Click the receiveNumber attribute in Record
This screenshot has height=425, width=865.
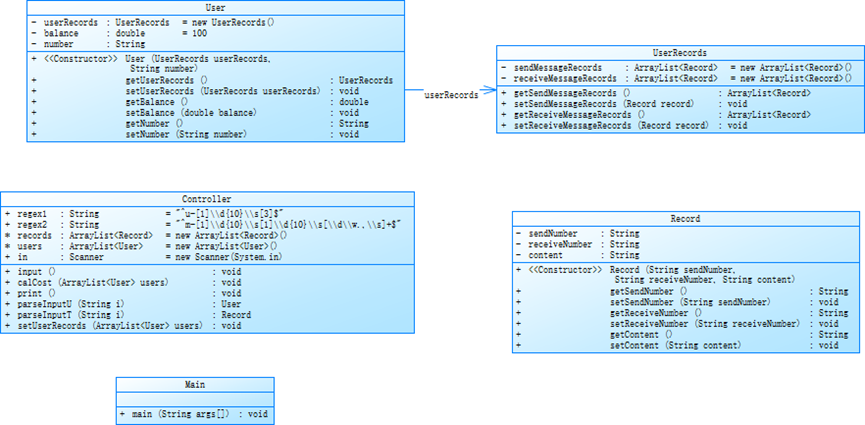[578, 244]
